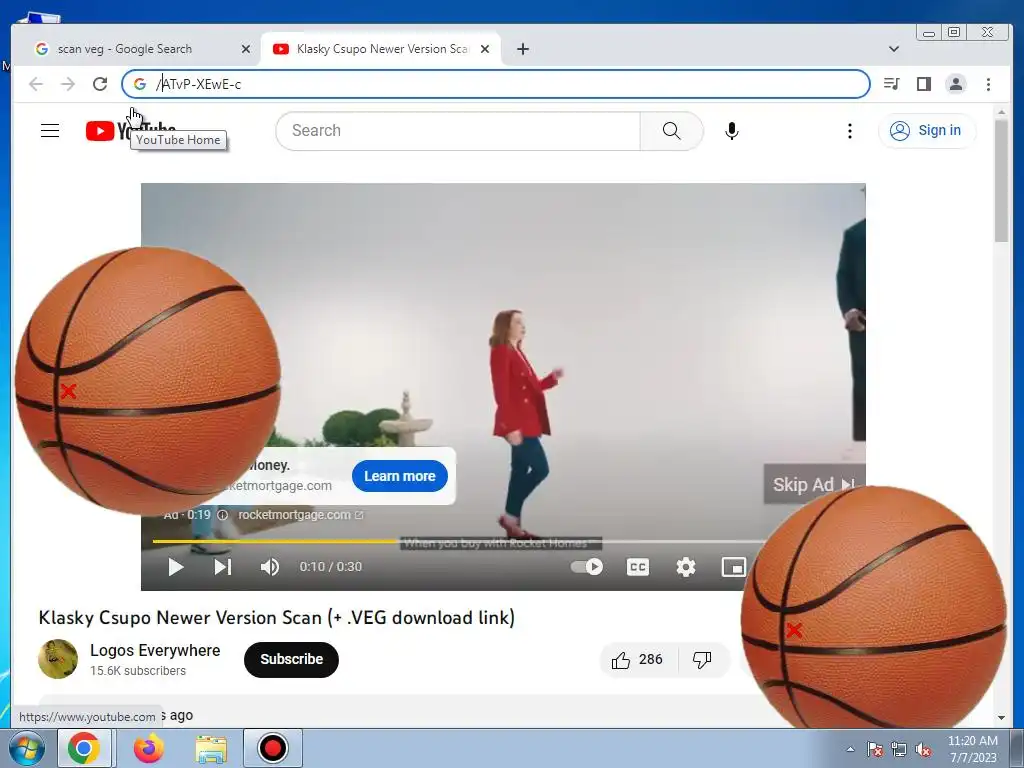
Task: Click the YouTube Search input field
Action: point(458,131)
